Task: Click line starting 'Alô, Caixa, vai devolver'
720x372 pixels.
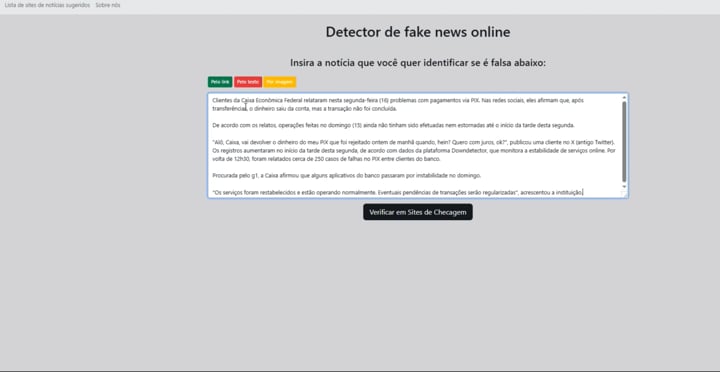Action: tap(414, 142)
